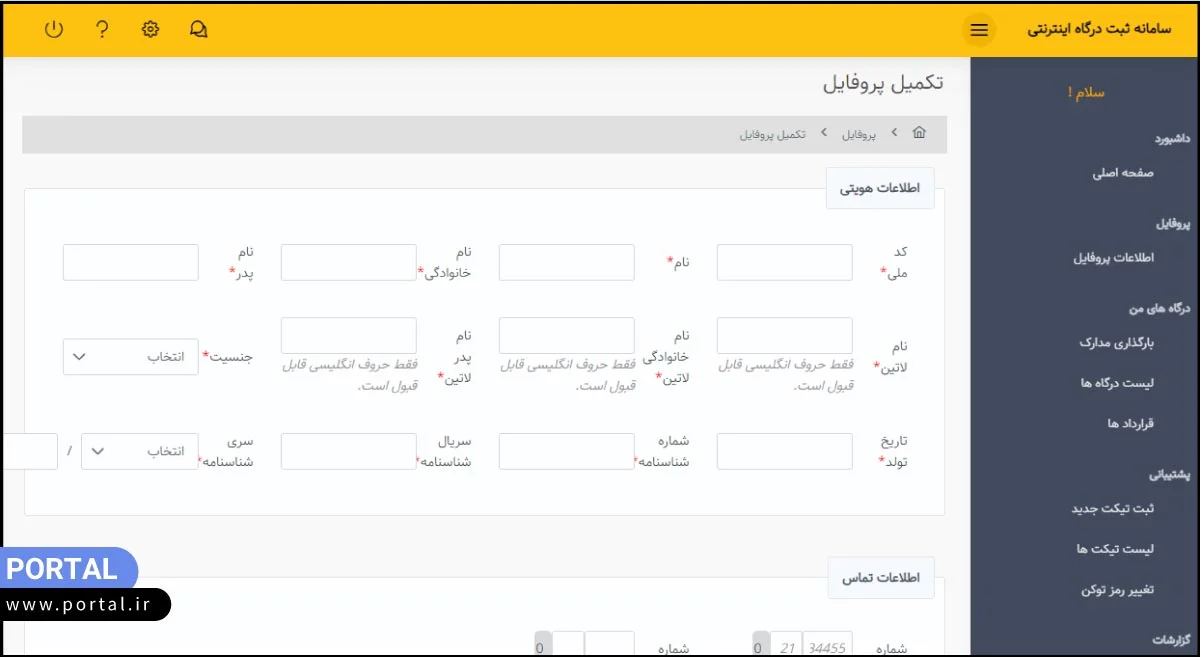
Task: Click the home icon in the breadcrumb
Action: (919, 132)
